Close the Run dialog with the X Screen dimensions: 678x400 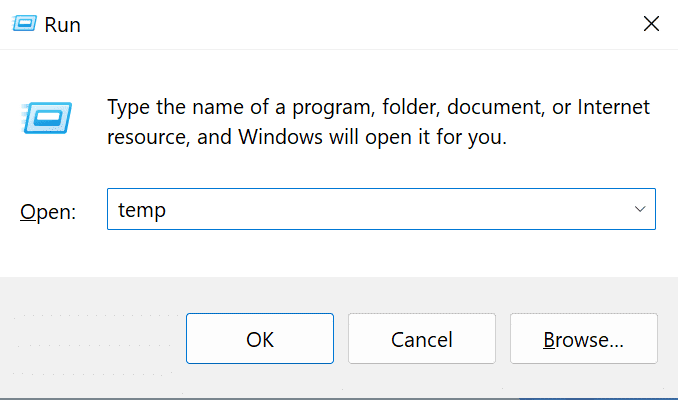click(x=651, y=23)
